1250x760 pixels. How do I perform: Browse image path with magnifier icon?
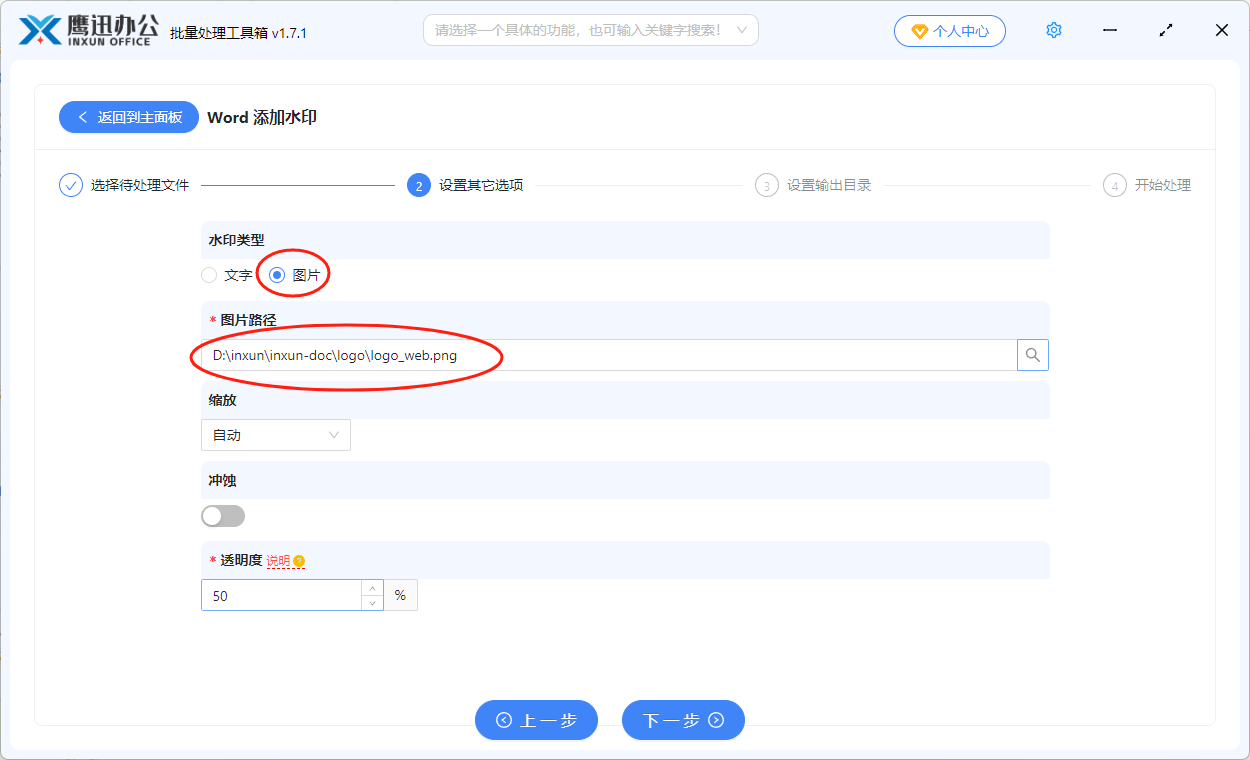[1033, 355]
